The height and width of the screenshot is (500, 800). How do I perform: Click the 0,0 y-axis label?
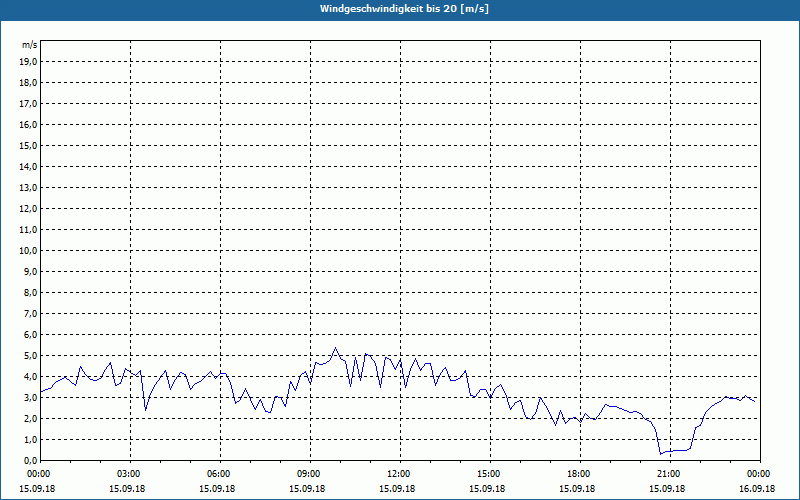(30, 460)
